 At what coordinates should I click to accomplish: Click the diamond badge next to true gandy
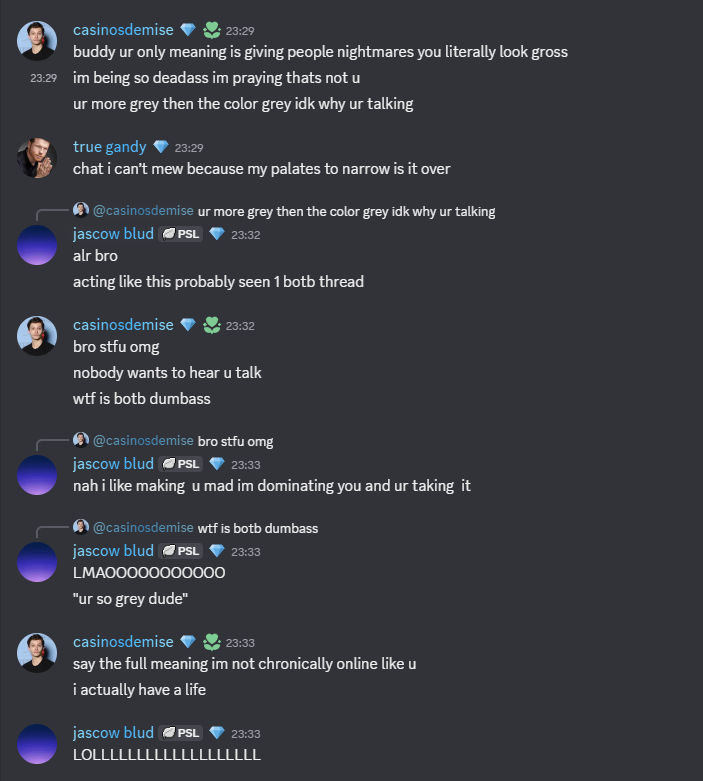click(x=160, y=147)
